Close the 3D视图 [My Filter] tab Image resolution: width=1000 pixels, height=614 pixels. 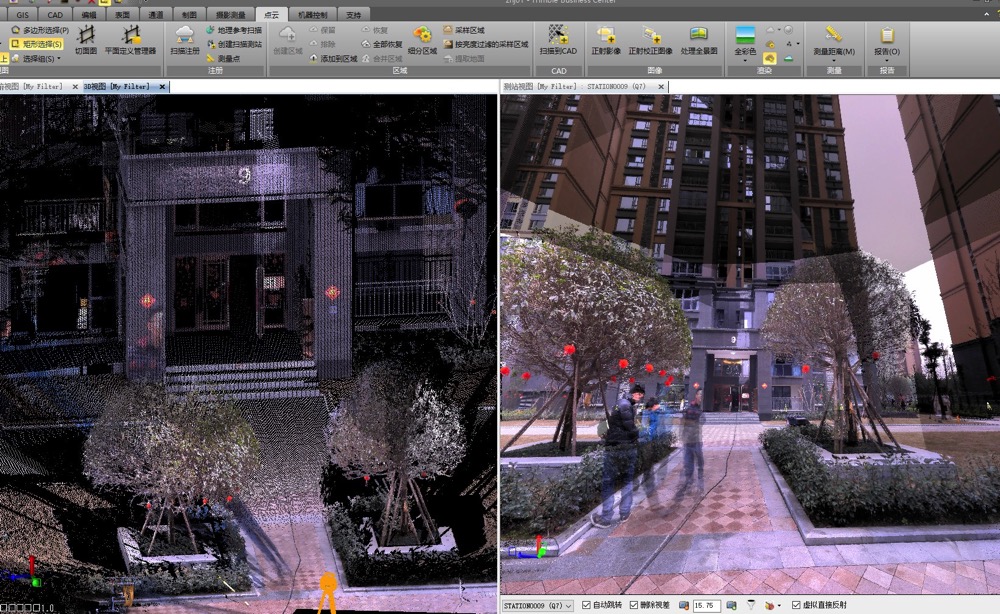(x=162, y=87)
